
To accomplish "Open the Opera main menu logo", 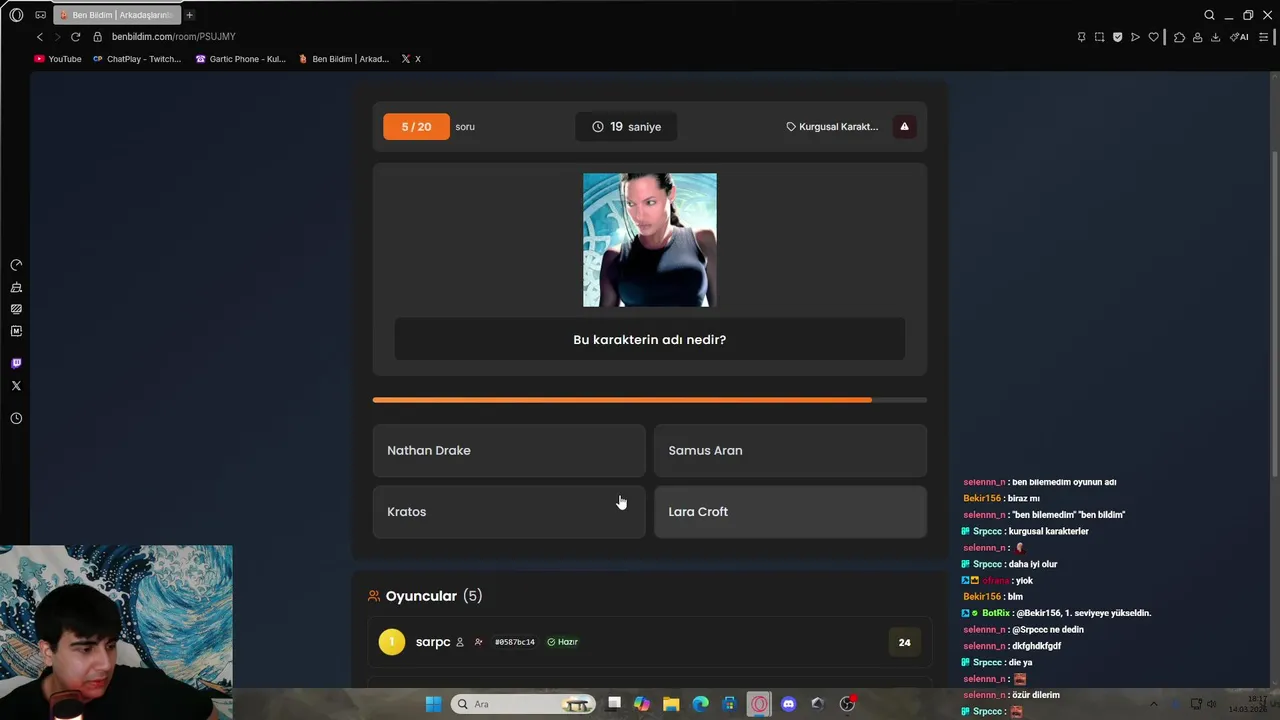I will pyautogui.click(x=16, y=15).
